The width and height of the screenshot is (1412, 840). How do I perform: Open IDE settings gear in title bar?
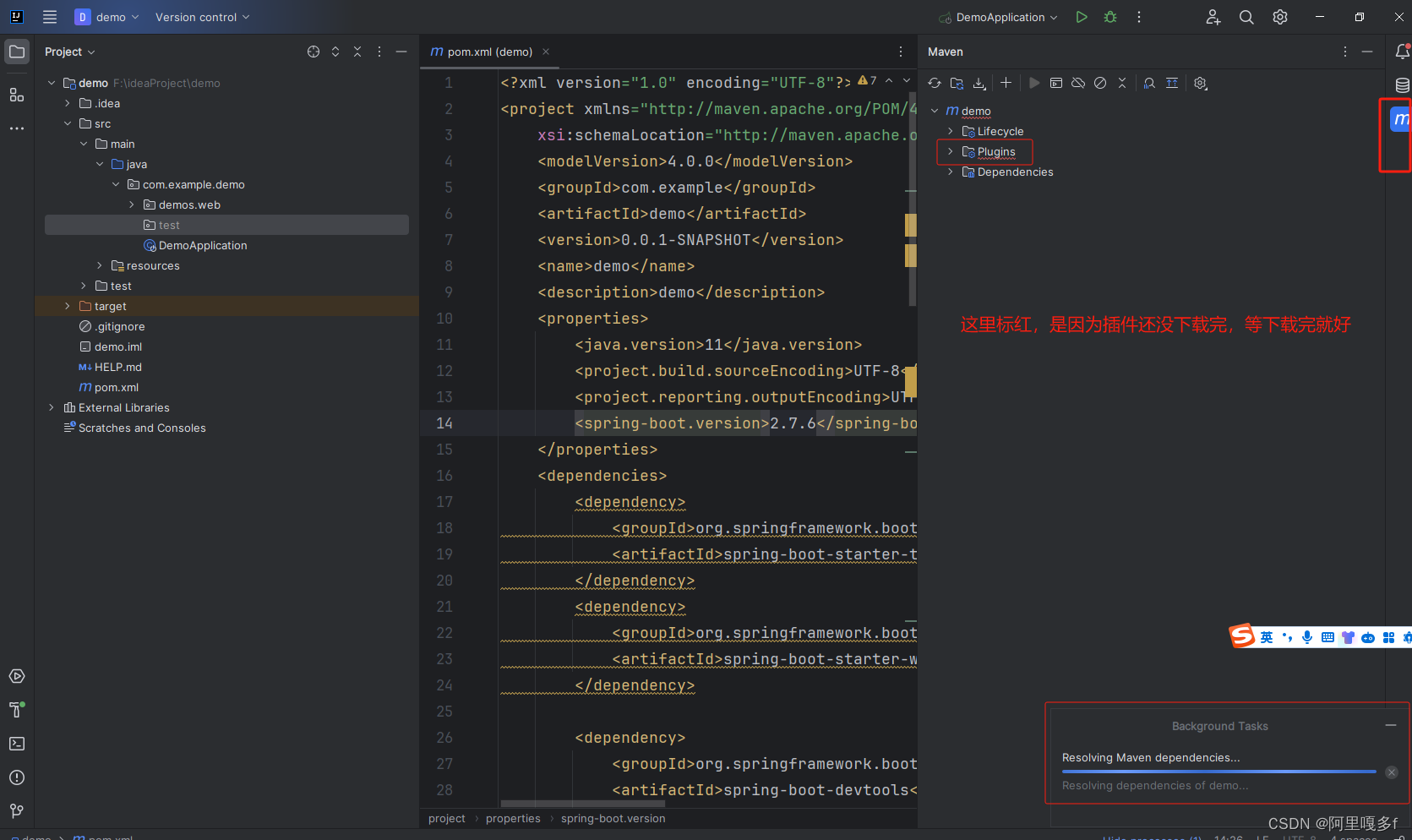1280,17
